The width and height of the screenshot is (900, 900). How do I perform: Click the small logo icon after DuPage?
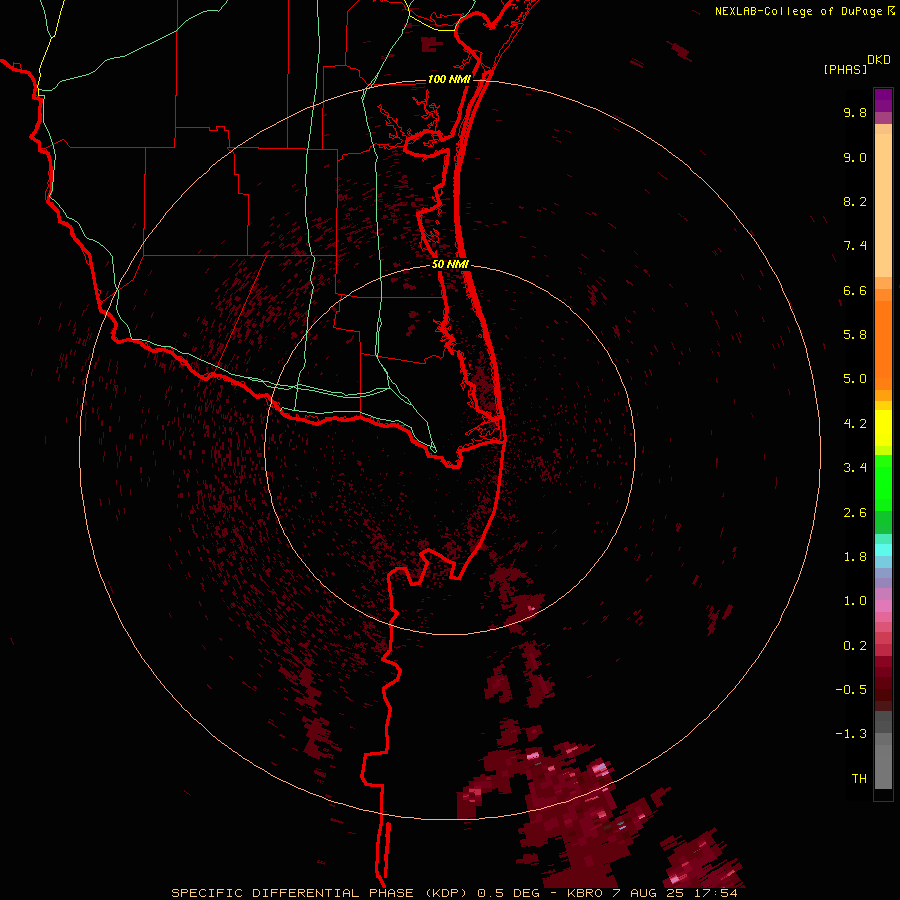[891, 11]
